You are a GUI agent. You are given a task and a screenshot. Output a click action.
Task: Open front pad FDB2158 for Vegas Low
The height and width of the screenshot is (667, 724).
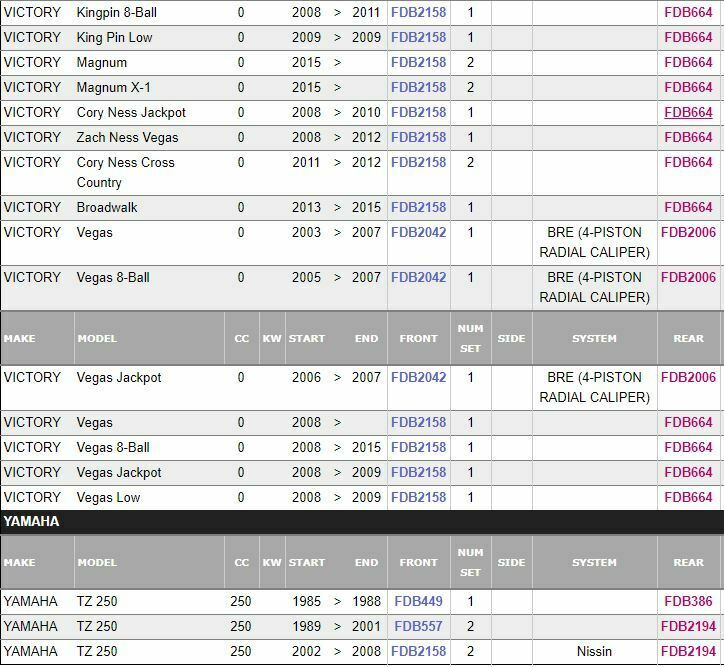pos(418,497)
